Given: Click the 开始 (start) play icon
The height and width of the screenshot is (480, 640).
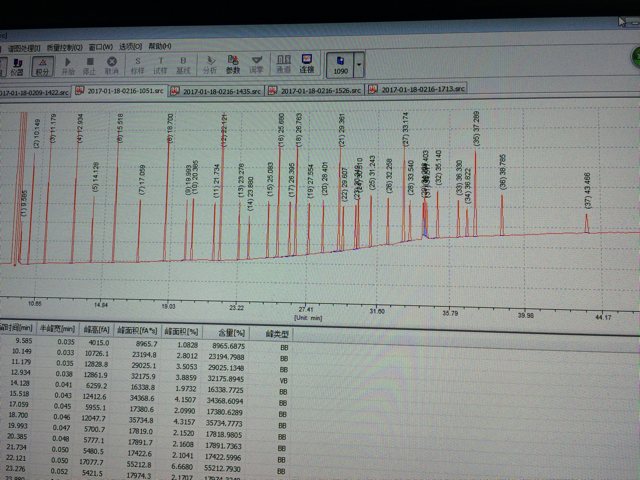Looking at the screenshot, I should click(x=68, y=66).
